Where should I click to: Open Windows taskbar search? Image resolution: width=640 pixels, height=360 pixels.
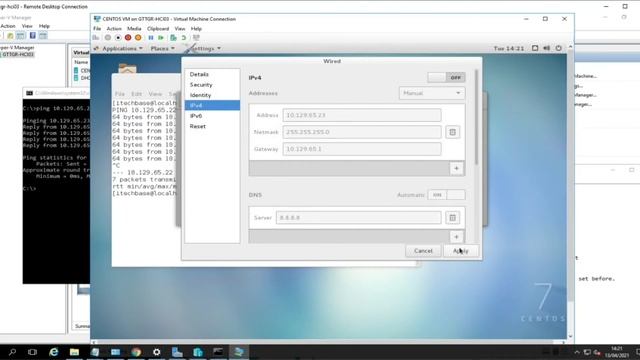click(x=12, y=352)
